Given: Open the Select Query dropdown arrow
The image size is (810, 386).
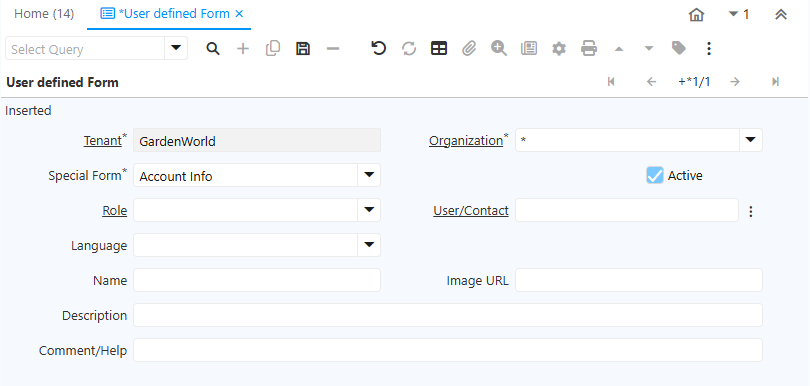Looking at the screenshot, I should pos(176,49).
